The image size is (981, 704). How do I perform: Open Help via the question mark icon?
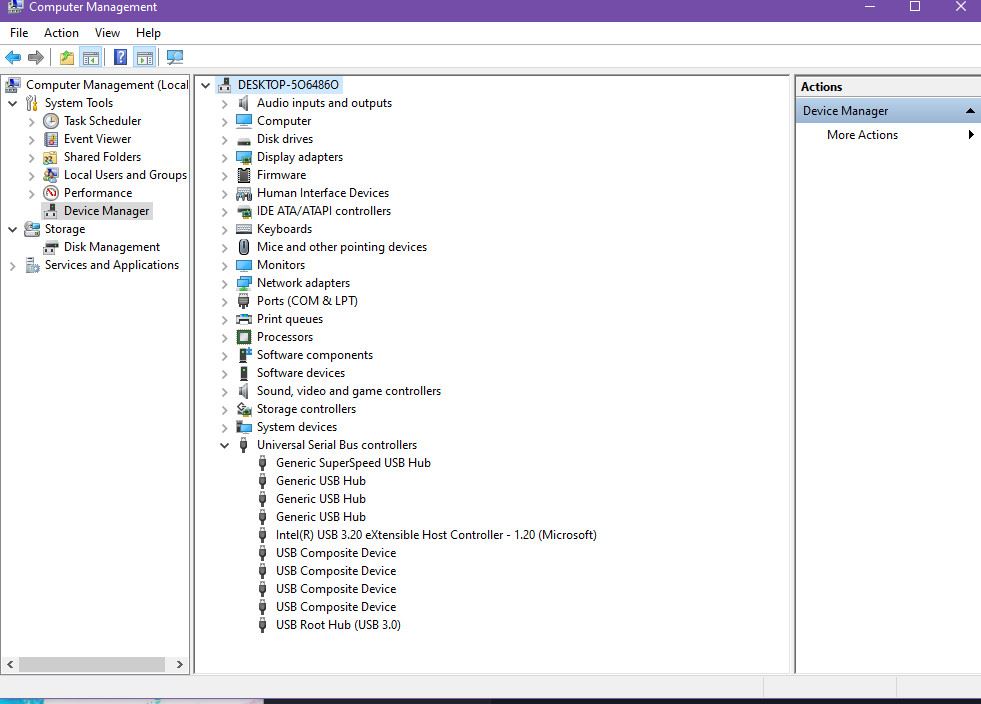coord(120,58)
